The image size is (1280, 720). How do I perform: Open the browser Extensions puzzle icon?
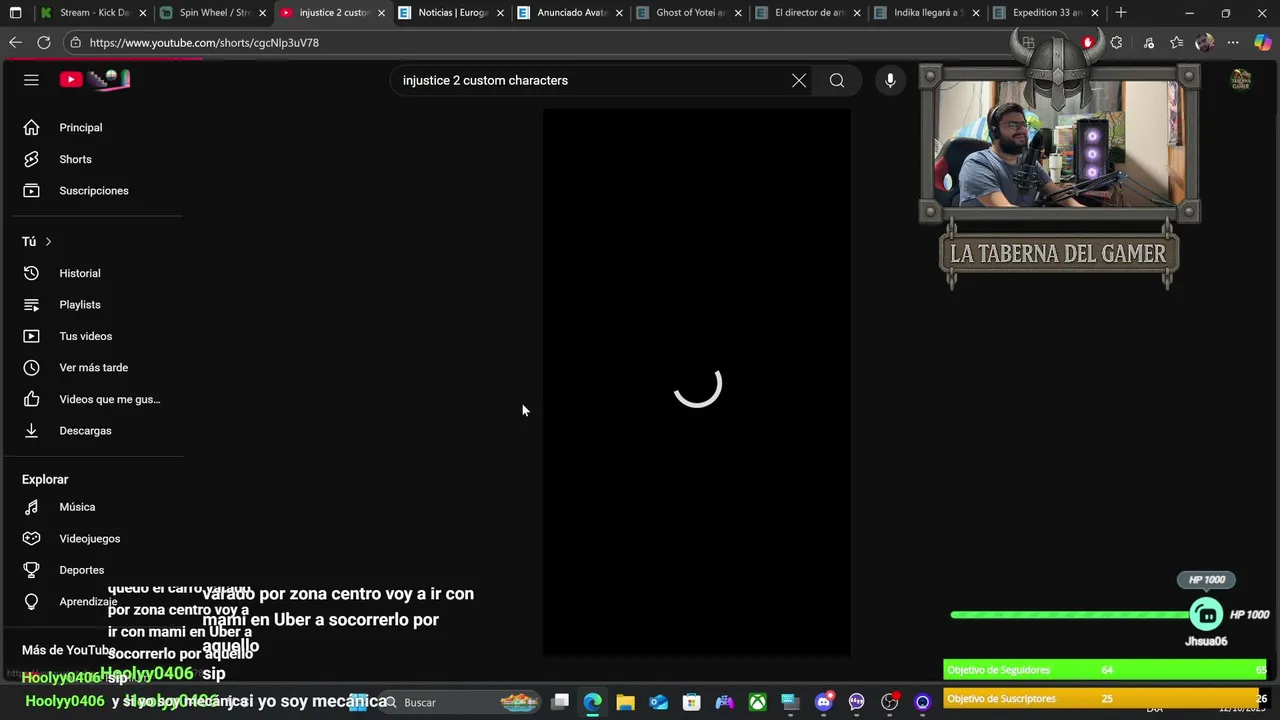click(1116, 43)
